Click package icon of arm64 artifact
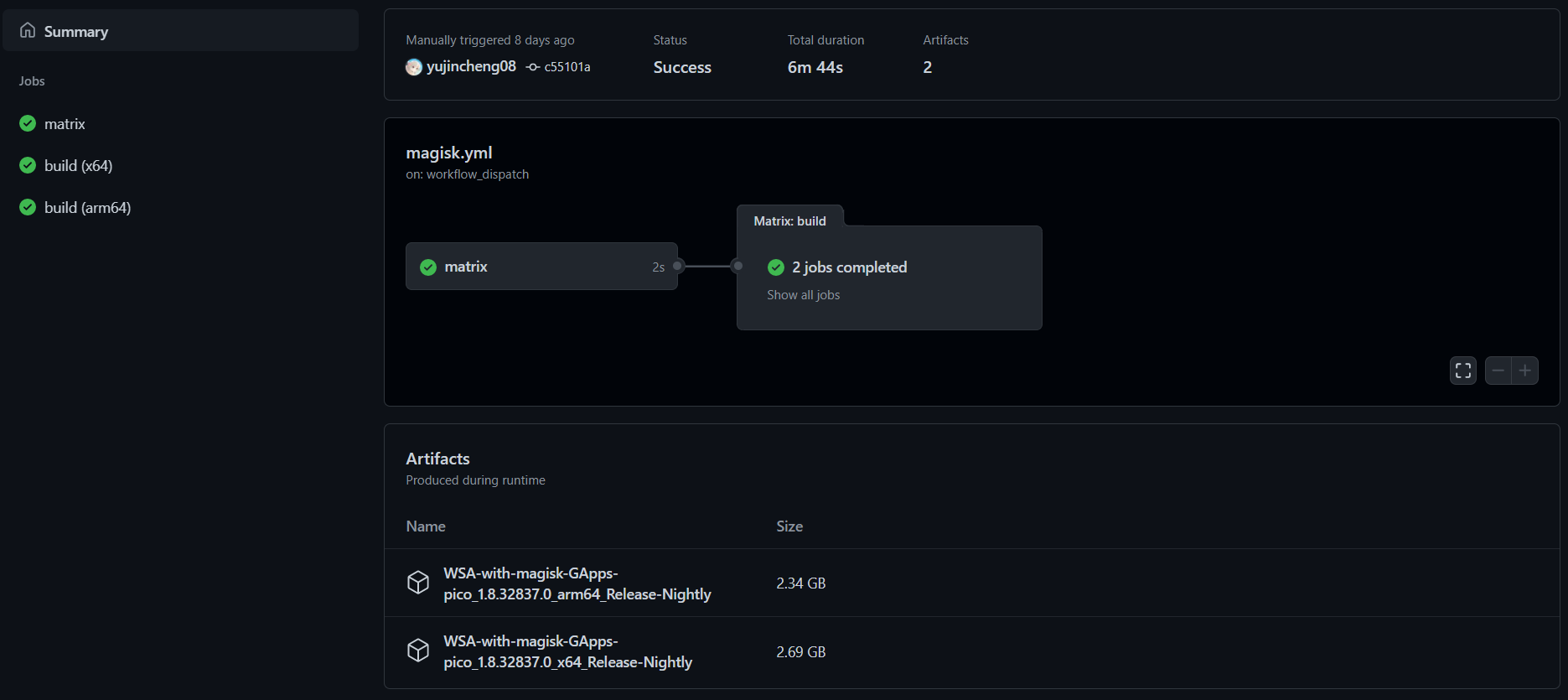This screenshot has width=1568, height=700. point(418,583)
